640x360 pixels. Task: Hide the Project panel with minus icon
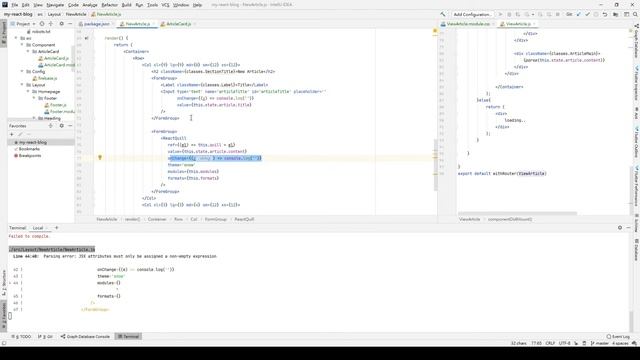click(70, 24)
